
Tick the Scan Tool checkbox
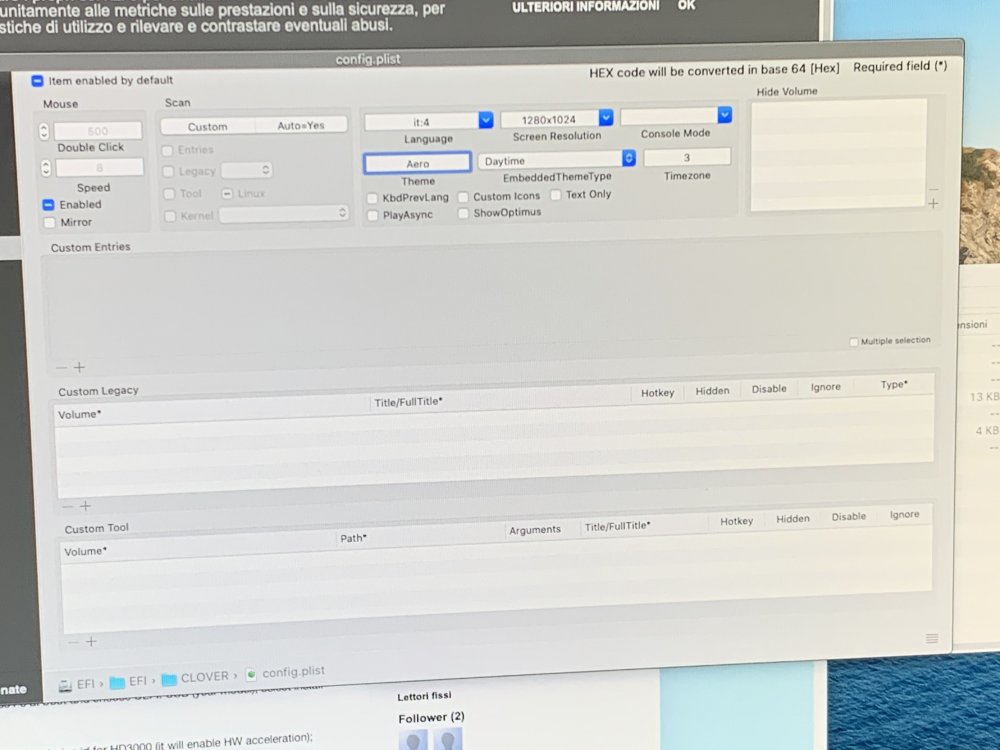point(169,194)
